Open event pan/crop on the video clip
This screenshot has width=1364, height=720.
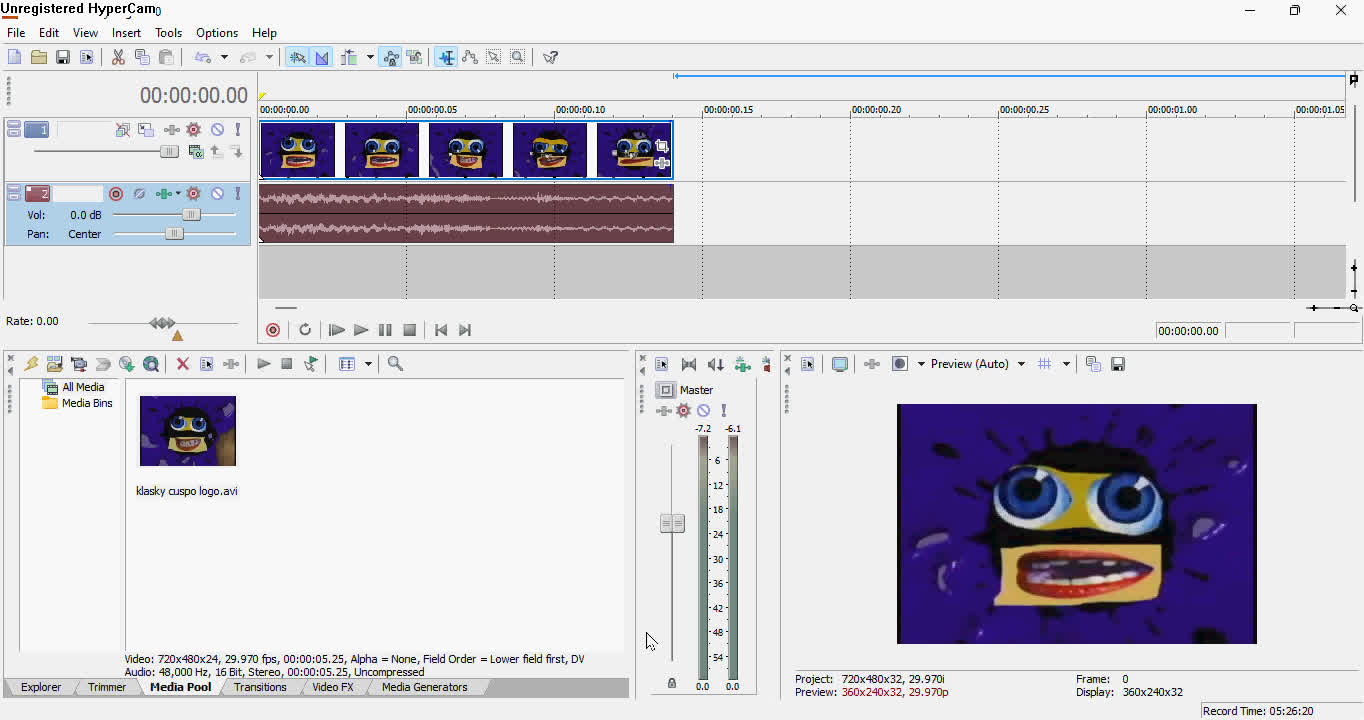(661, 146)
